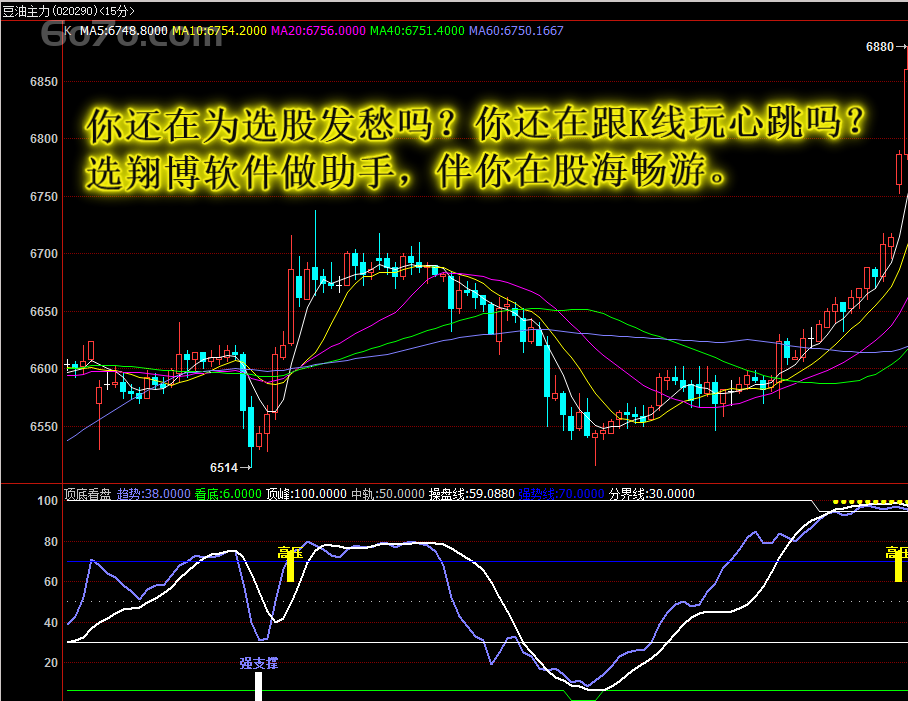The height and width of the screenshot is (701, 908).
Task: Click the 看底:6.0000 indicator value
Action: pyautogui.click(x=228, y=494)
